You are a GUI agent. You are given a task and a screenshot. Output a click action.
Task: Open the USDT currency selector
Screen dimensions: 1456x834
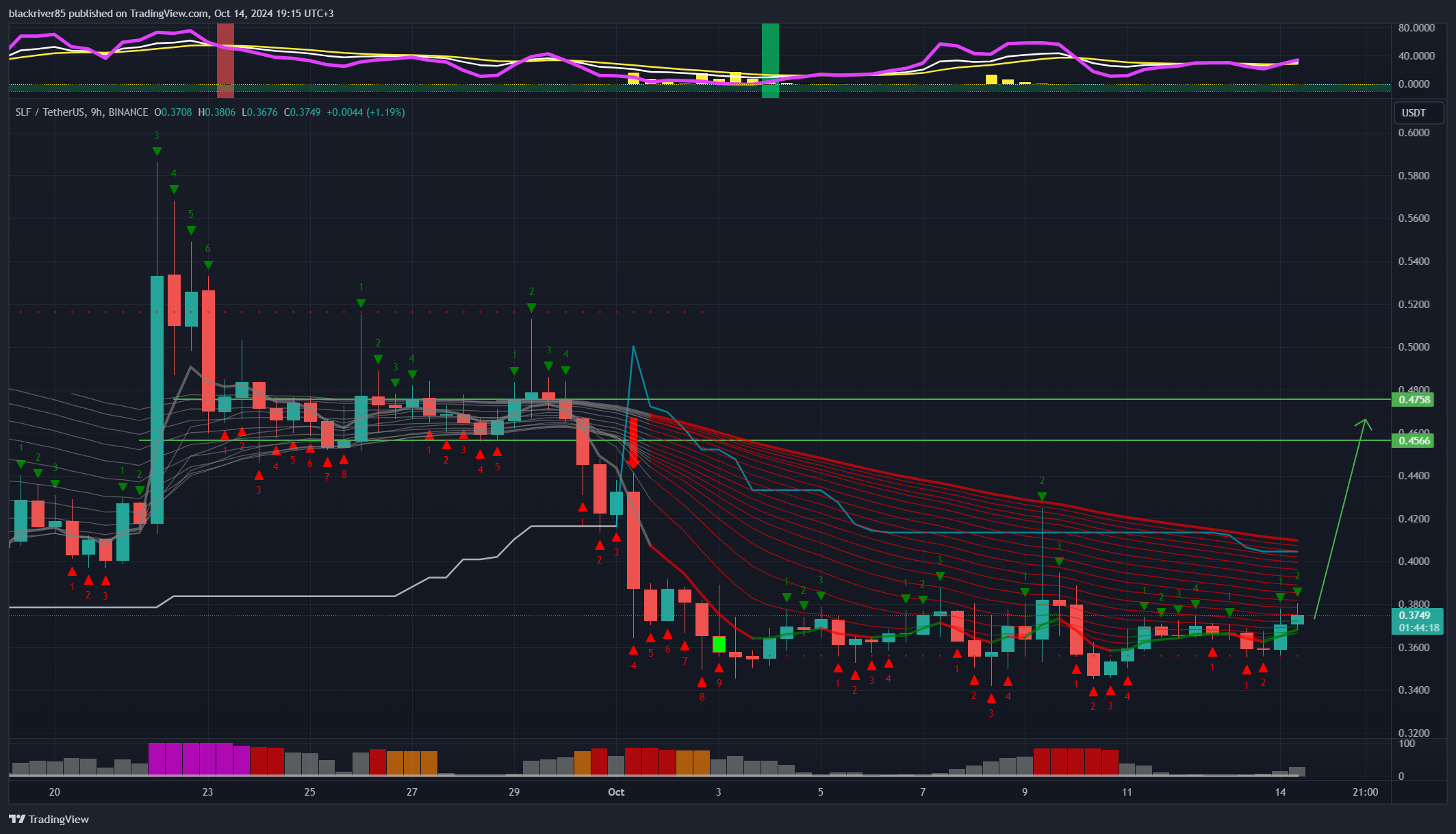click(1419, 113)
